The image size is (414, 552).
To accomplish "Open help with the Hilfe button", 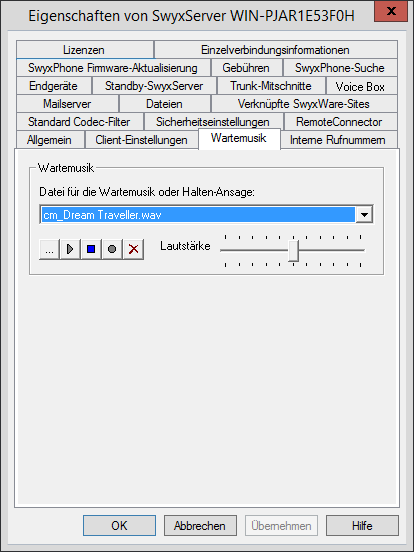I will [362, 526].
